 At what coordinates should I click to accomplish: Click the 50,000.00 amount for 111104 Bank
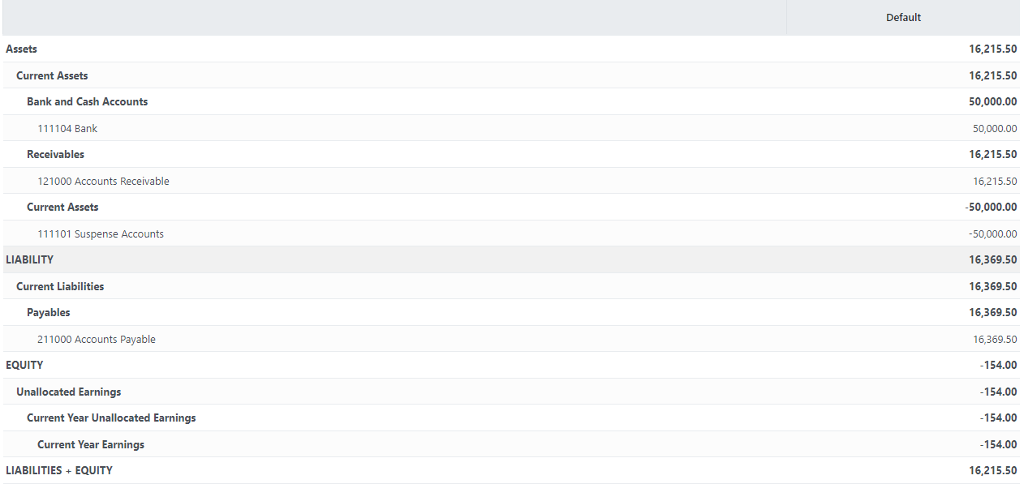tap(994, 129)
